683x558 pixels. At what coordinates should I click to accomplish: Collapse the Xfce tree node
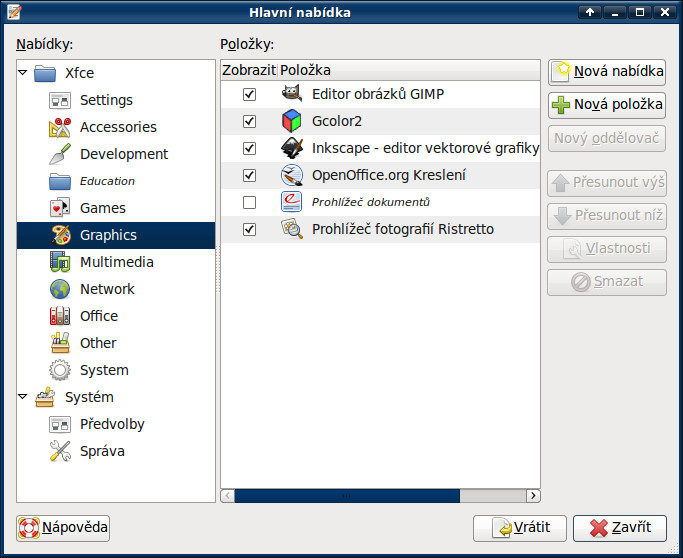pyautogui.click(x=24, y=73)
